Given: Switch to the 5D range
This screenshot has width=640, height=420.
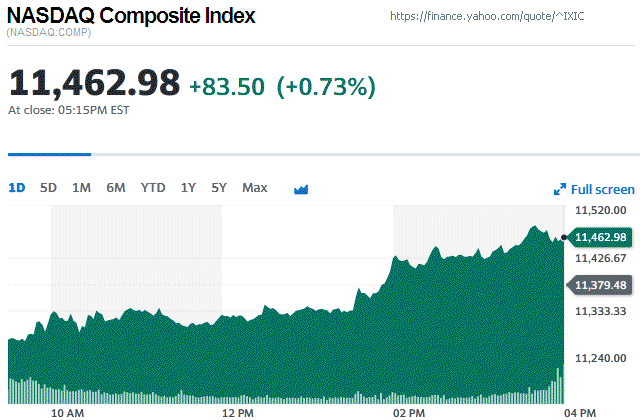Looking at the screenshot, I should click(x=48, y=188).
